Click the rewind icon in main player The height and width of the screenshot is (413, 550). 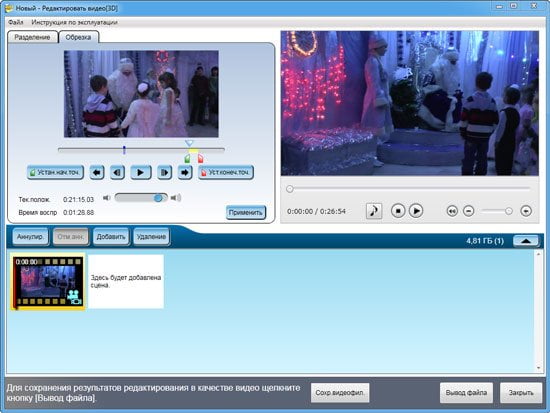452,211
